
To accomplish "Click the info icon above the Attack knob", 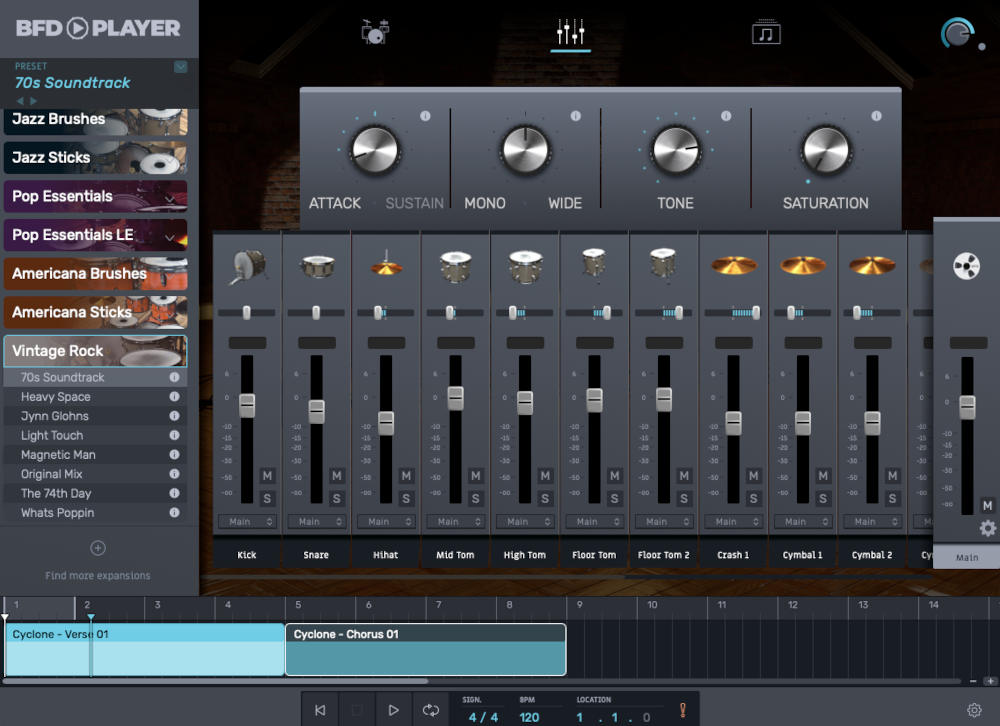I will [425, 115].
